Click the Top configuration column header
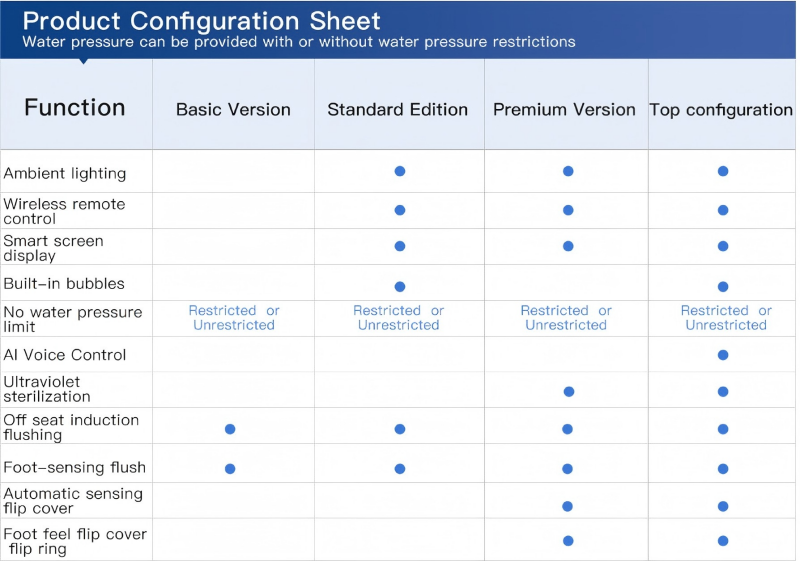The height and width of the screenshot is (561, 800). click(722, 110)
